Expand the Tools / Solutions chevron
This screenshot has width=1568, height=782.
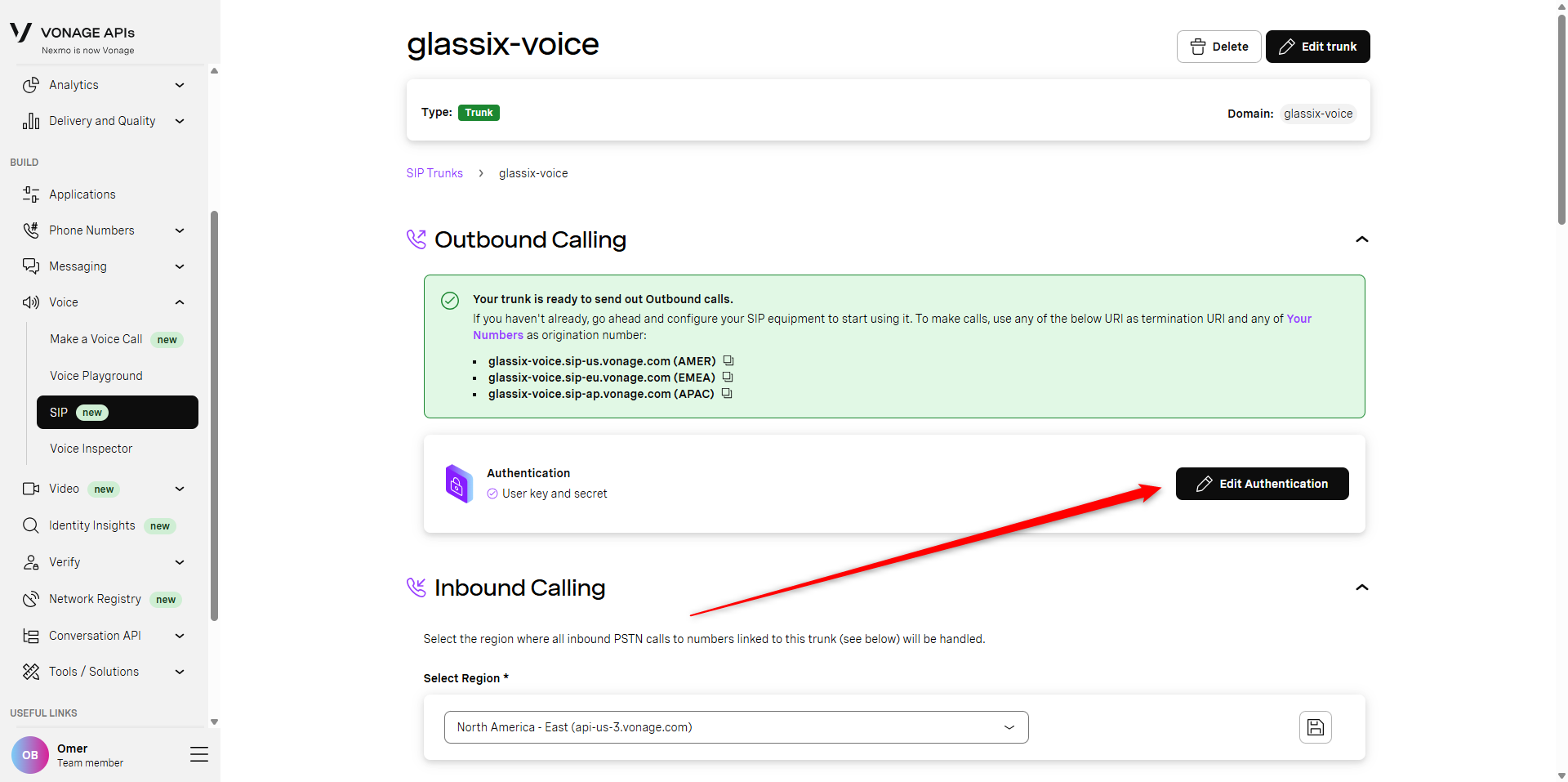coord(180,672)
